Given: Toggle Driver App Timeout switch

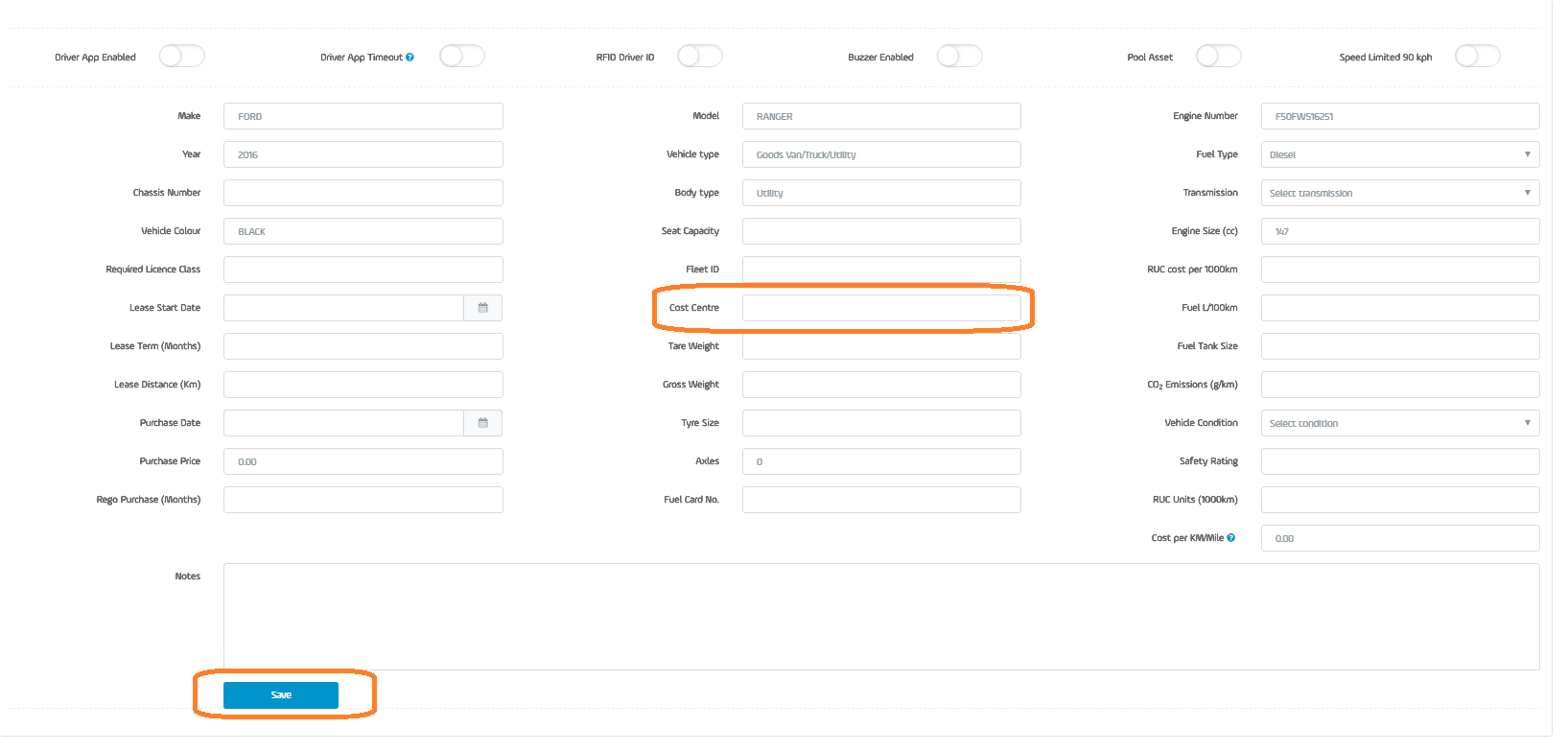Looking at the screenshot, I should click(x=462, y=56).
